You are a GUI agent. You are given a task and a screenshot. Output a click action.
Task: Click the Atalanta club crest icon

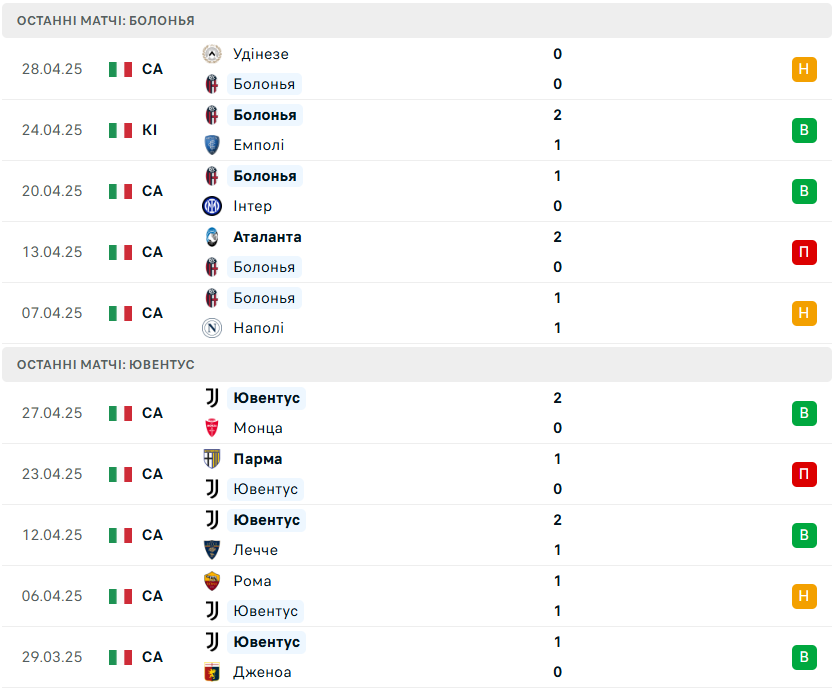point(212,237)
